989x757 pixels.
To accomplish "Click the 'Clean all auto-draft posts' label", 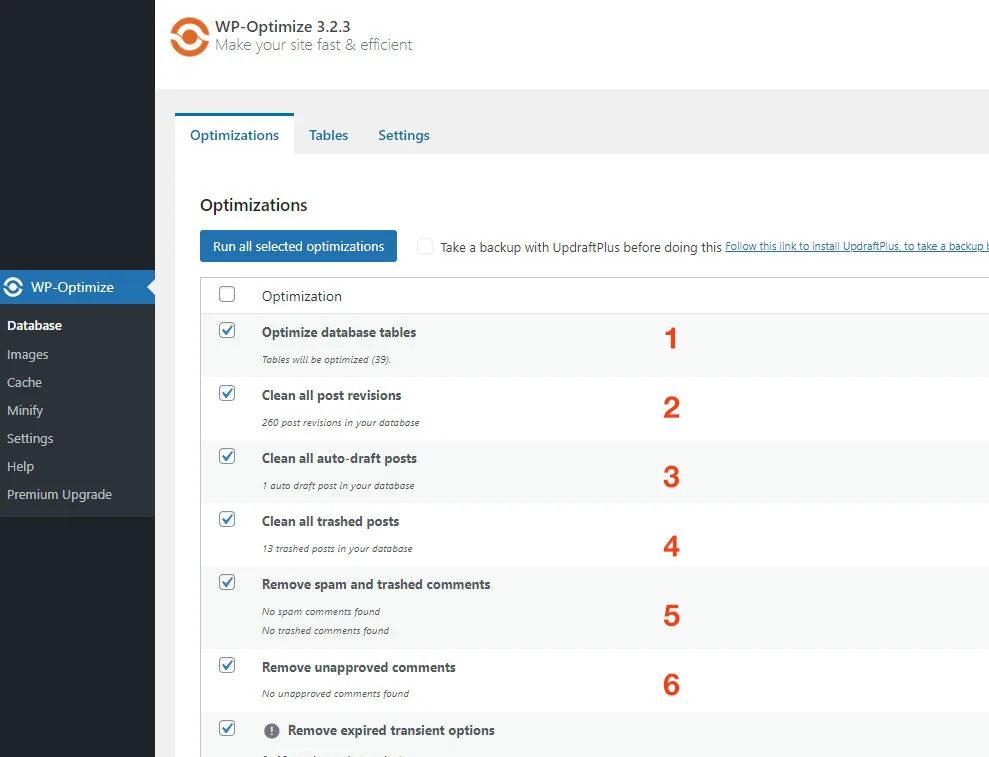I will 339,459.
